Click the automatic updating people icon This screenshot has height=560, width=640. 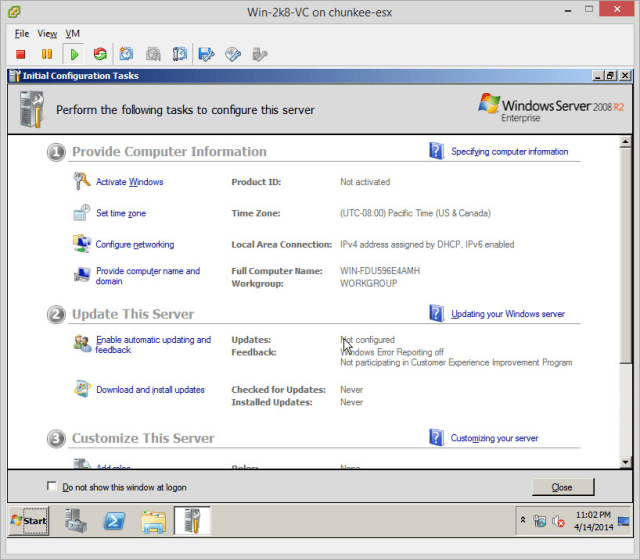pyautogui.click(x=82, y=343)
